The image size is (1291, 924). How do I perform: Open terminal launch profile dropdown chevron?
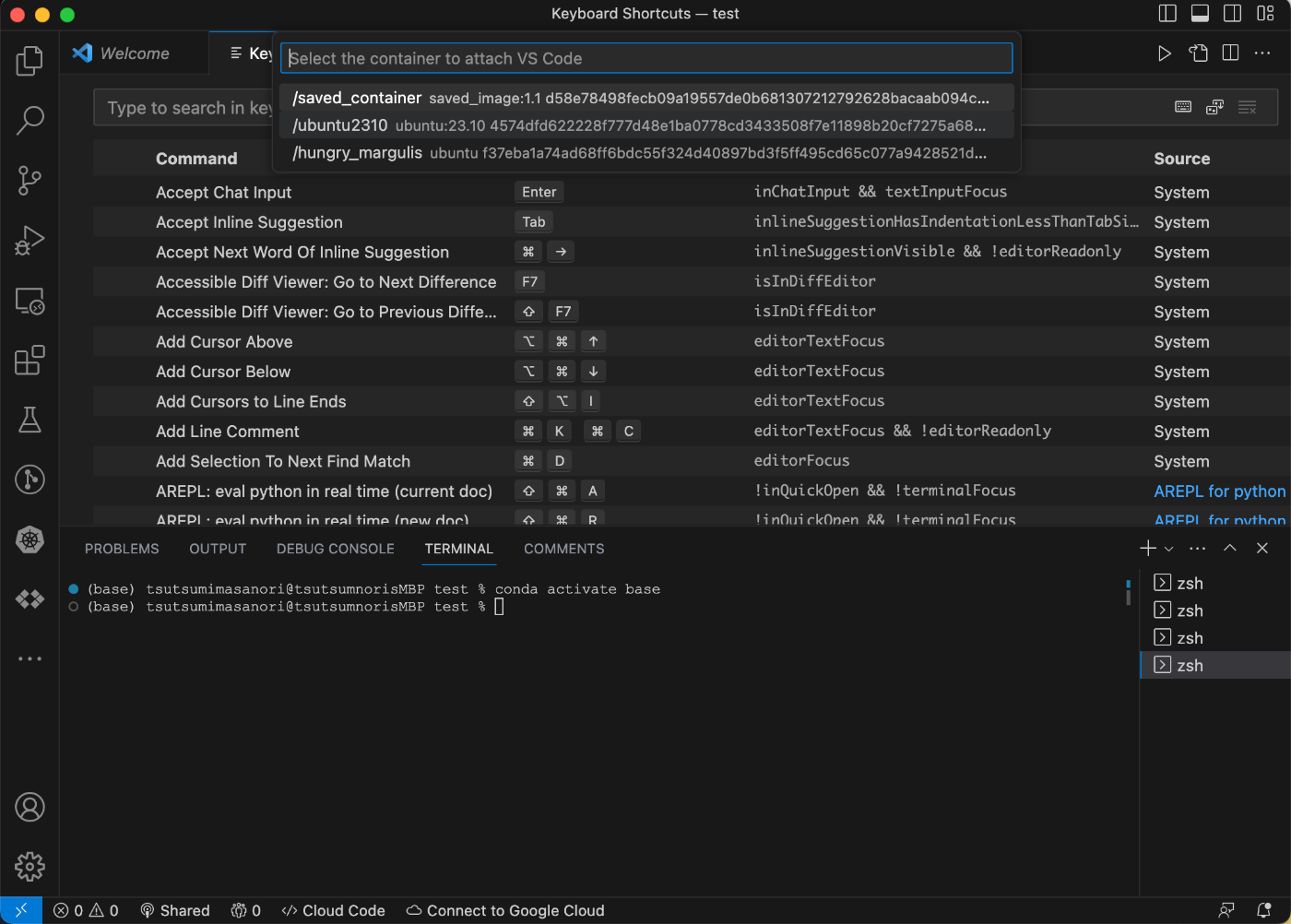coord(1168,548)
